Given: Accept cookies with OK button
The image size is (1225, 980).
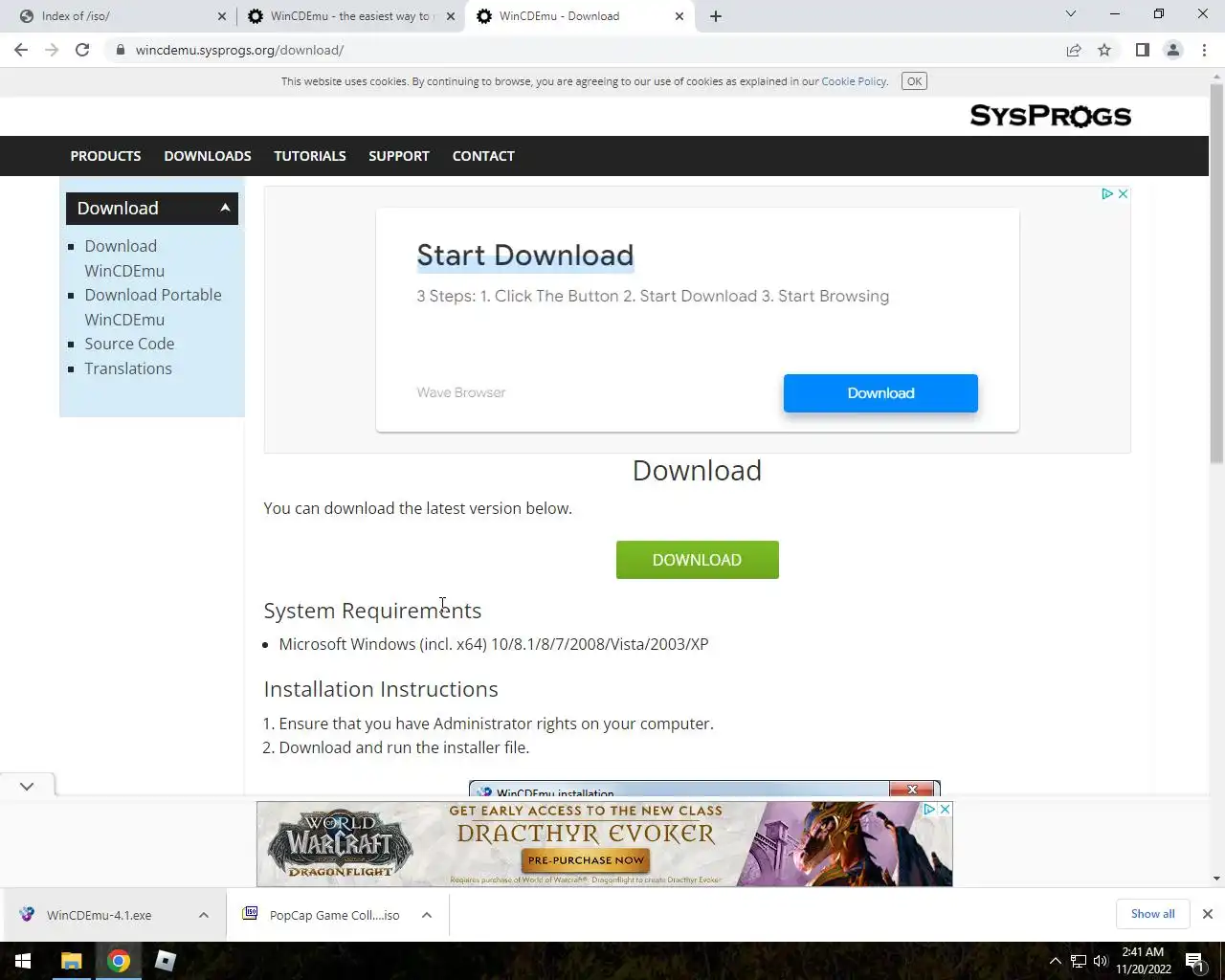Looking at the screenshot, I should (x=914, y=81).
